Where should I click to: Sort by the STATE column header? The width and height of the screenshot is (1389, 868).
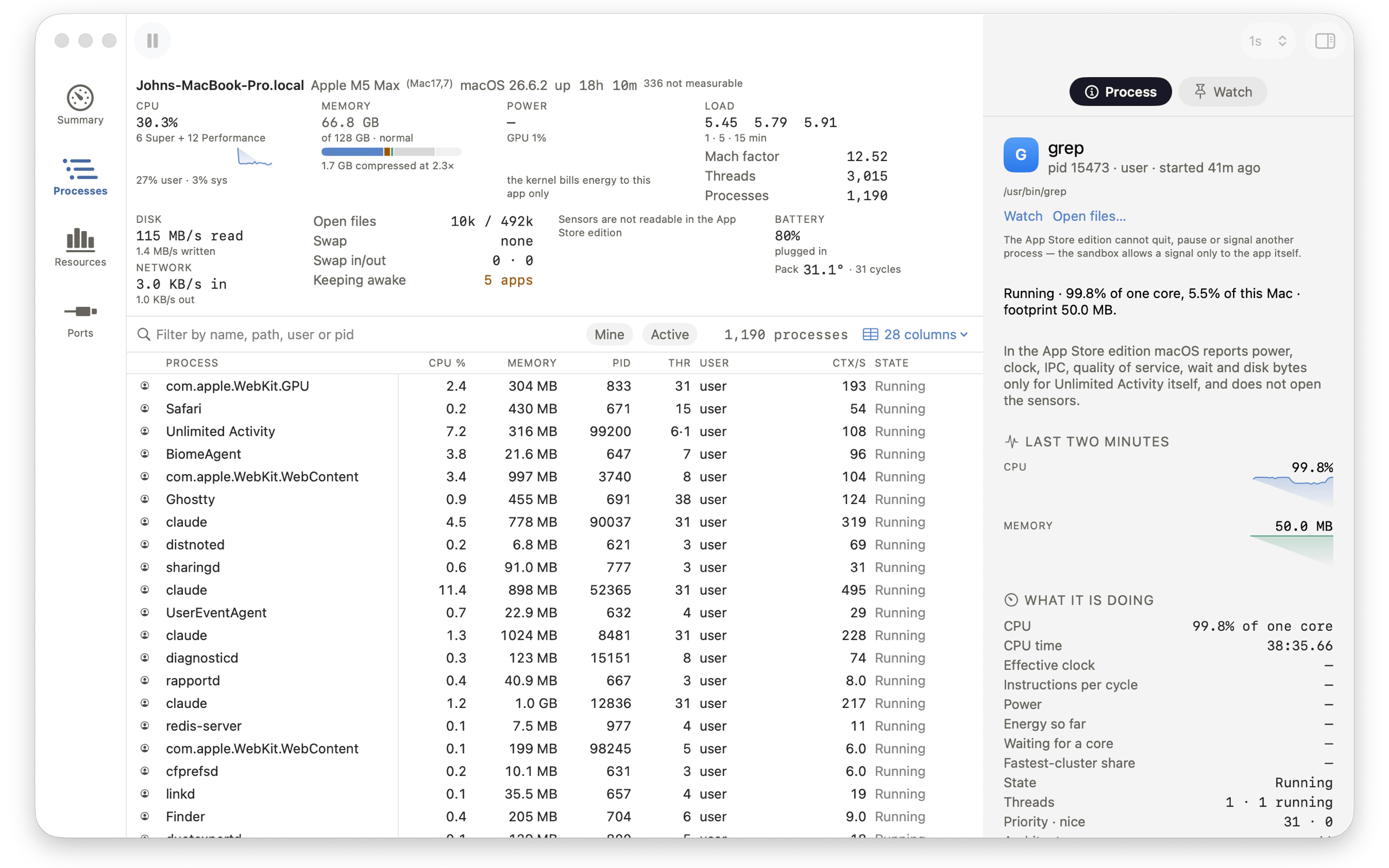coord(891,363)
